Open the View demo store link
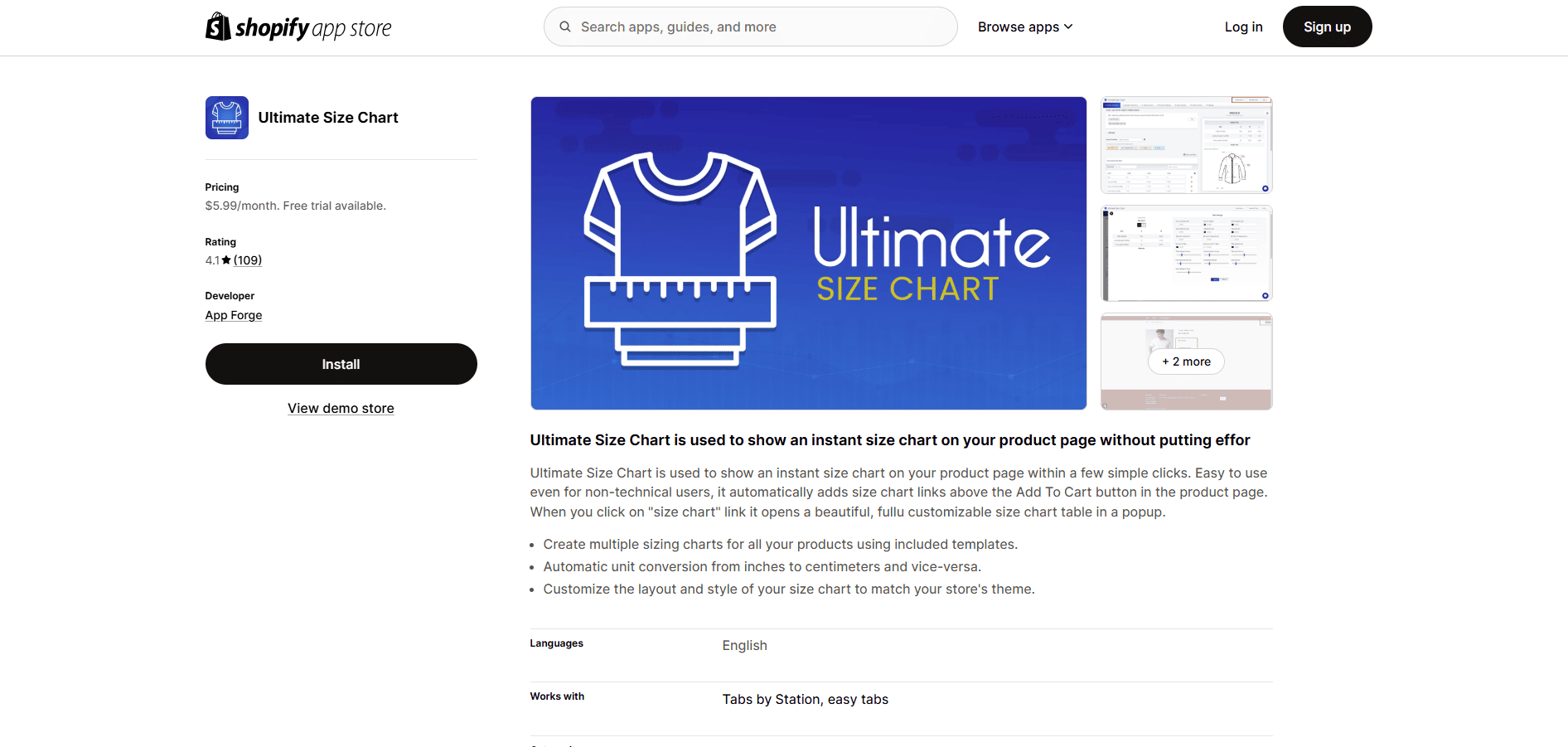The height and width of the screenshot is (747, 1568). pyautogui.click(x=341, y=408)
